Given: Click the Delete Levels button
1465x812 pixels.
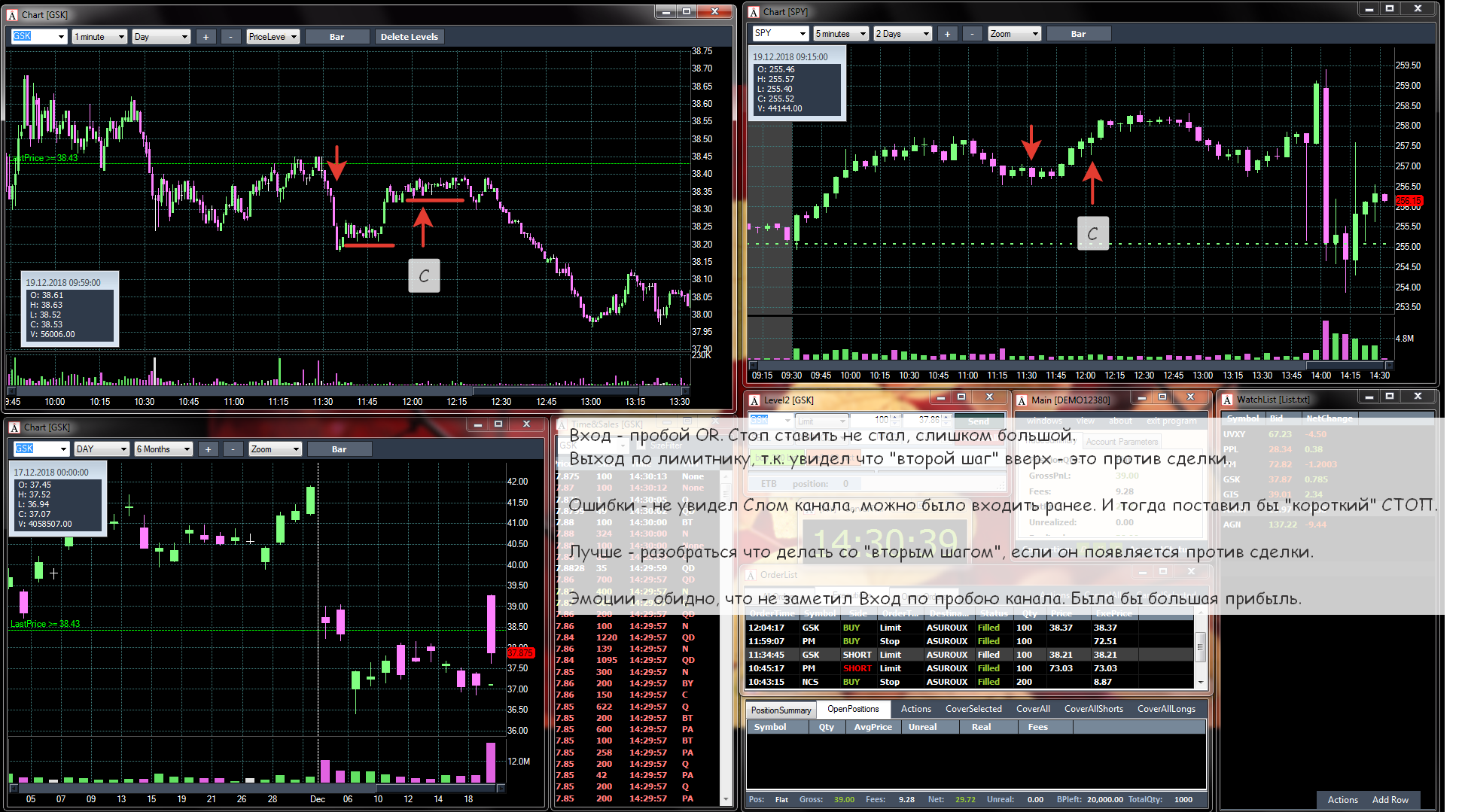Looking at the screenshot, I should coord(410,37).
